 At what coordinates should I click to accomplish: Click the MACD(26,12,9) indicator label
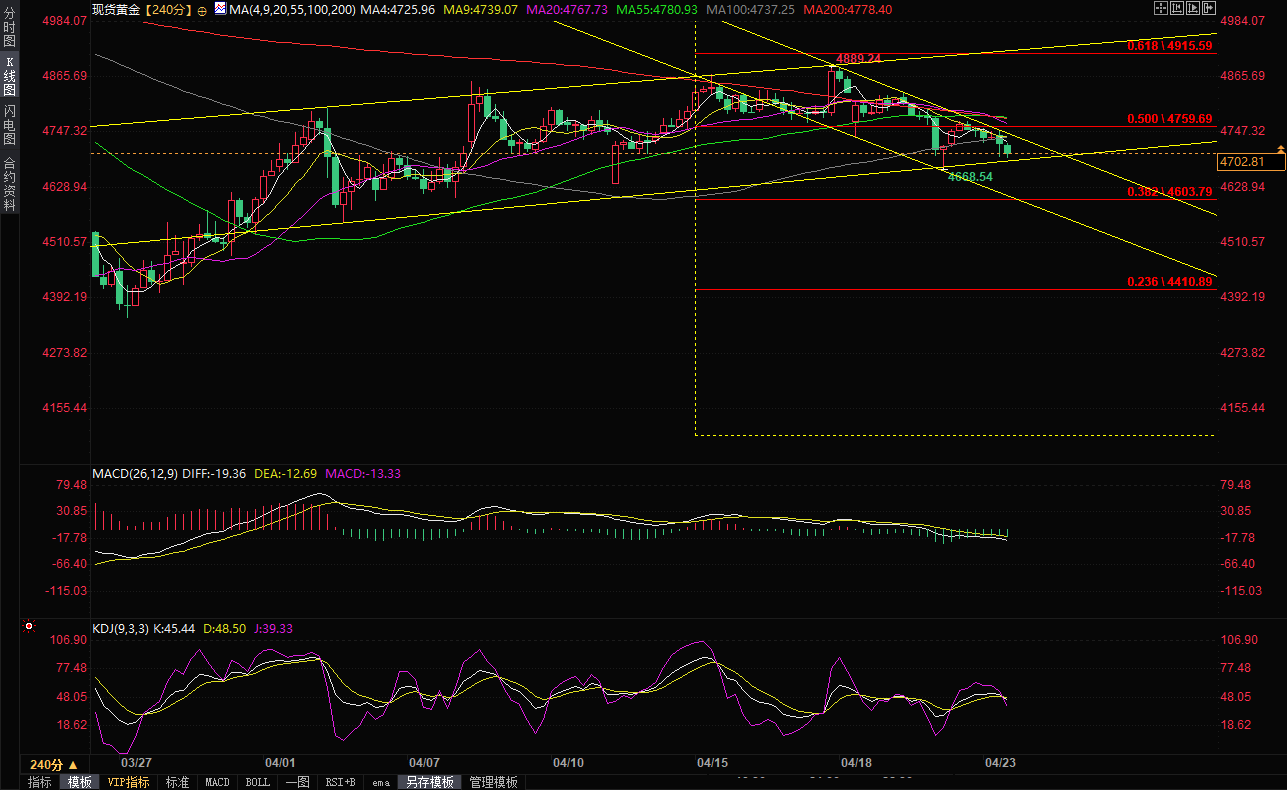[x=135, y=473]
